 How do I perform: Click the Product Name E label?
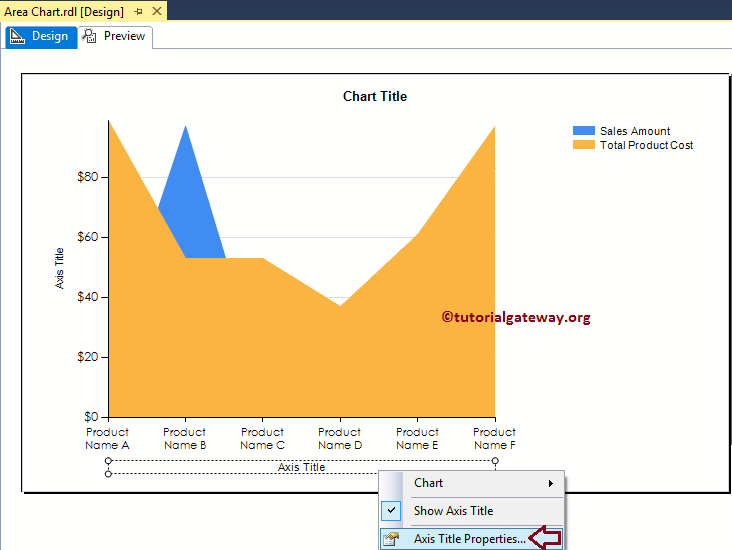click(417, 438)
